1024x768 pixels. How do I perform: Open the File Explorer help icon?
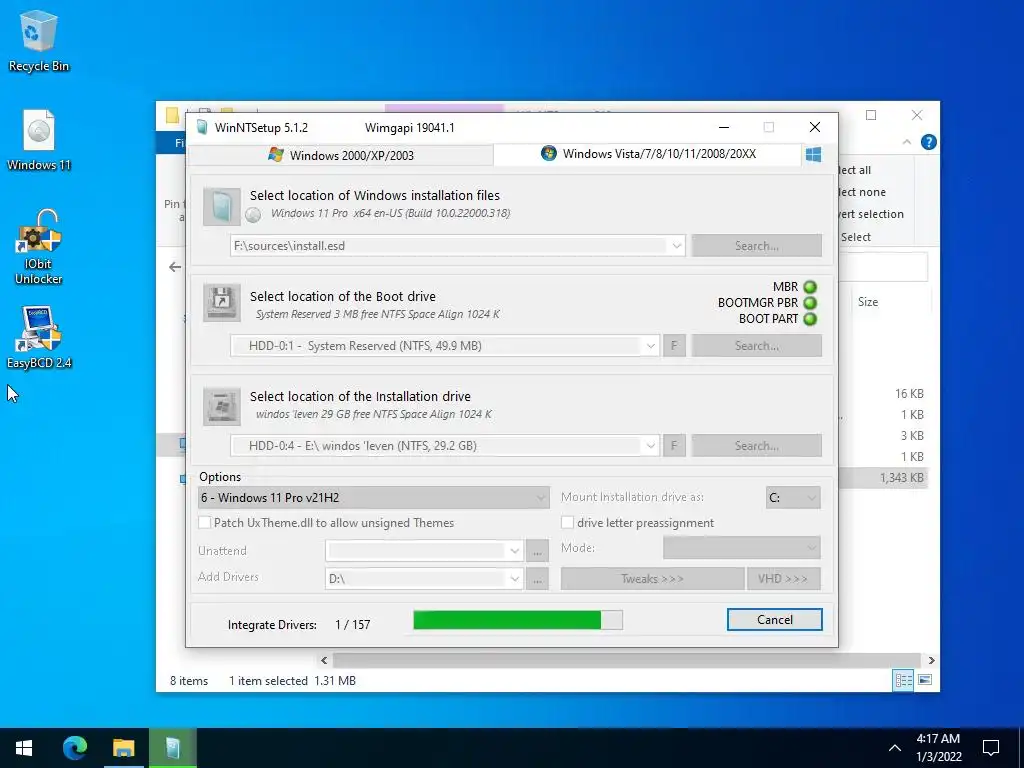pos(928,142)
